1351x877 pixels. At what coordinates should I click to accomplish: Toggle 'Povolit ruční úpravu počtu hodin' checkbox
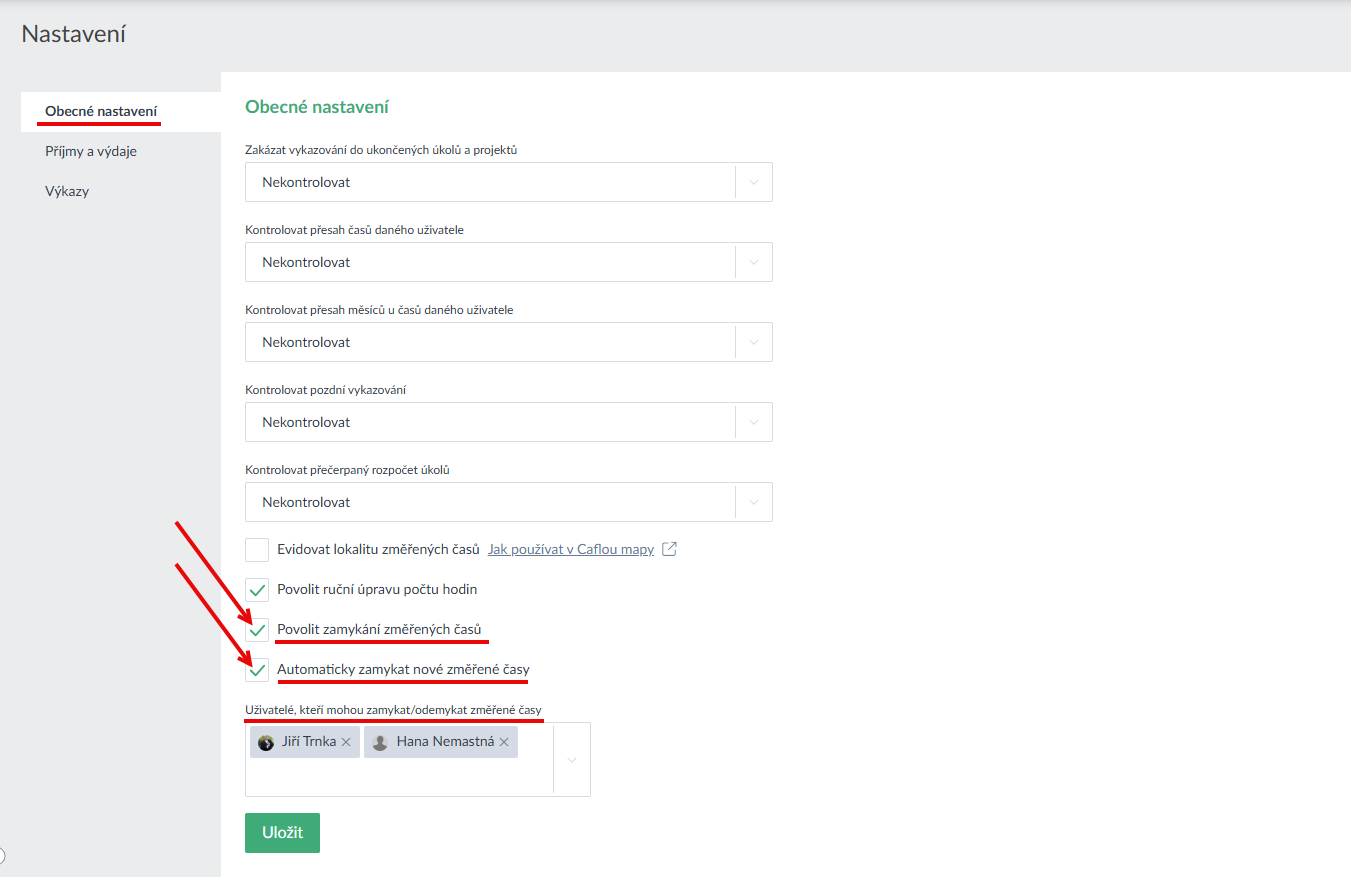[257, 590]
